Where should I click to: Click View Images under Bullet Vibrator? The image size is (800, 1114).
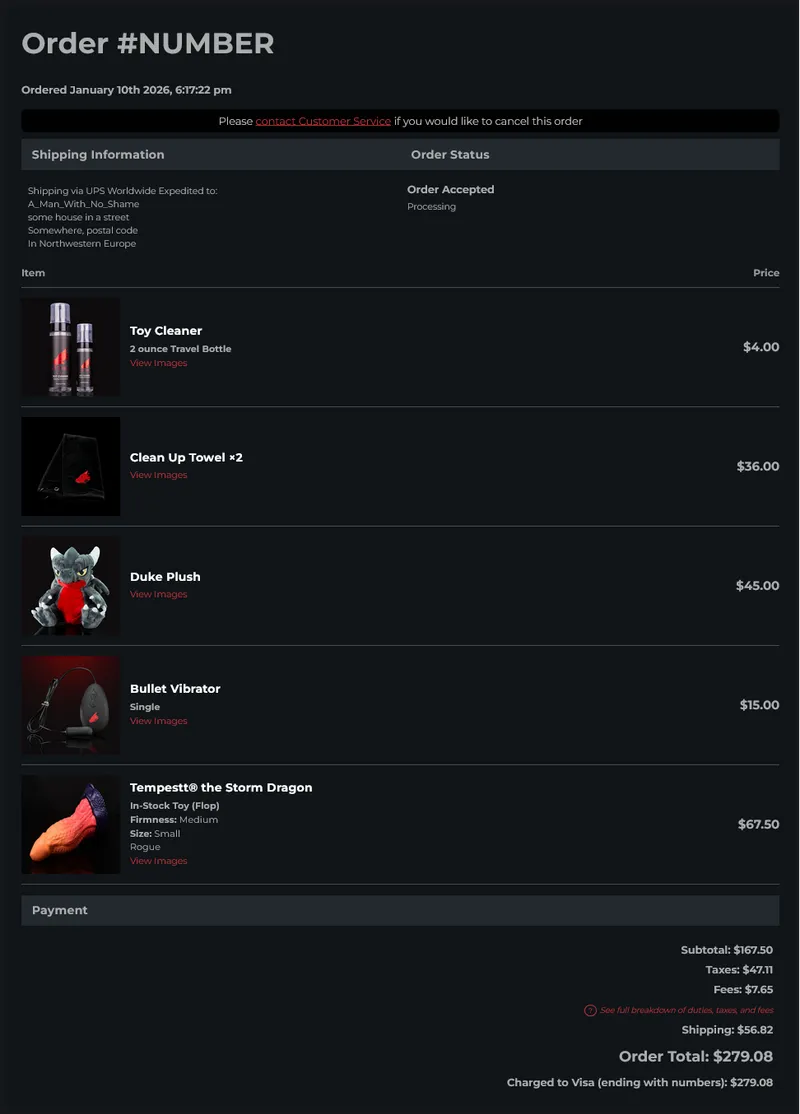158,721
